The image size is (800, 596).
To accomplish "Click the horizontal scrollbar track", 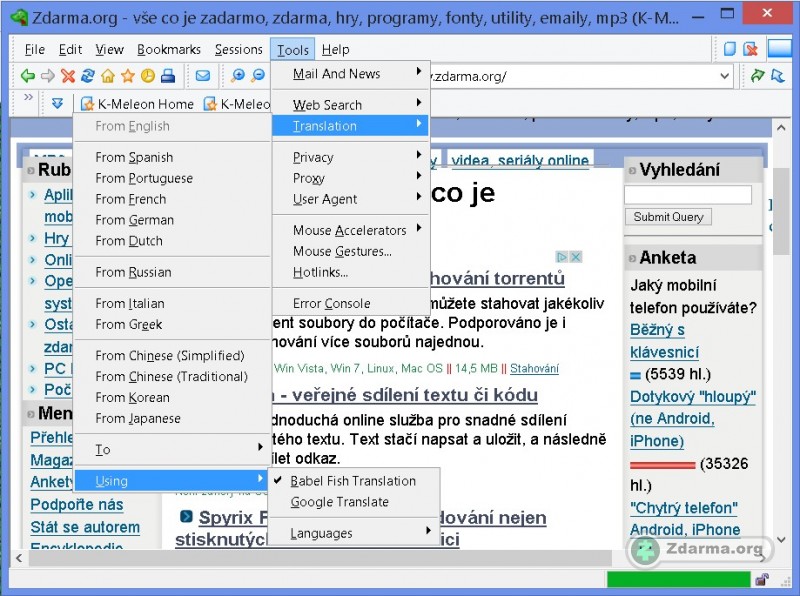I will [x=320, y=558].
